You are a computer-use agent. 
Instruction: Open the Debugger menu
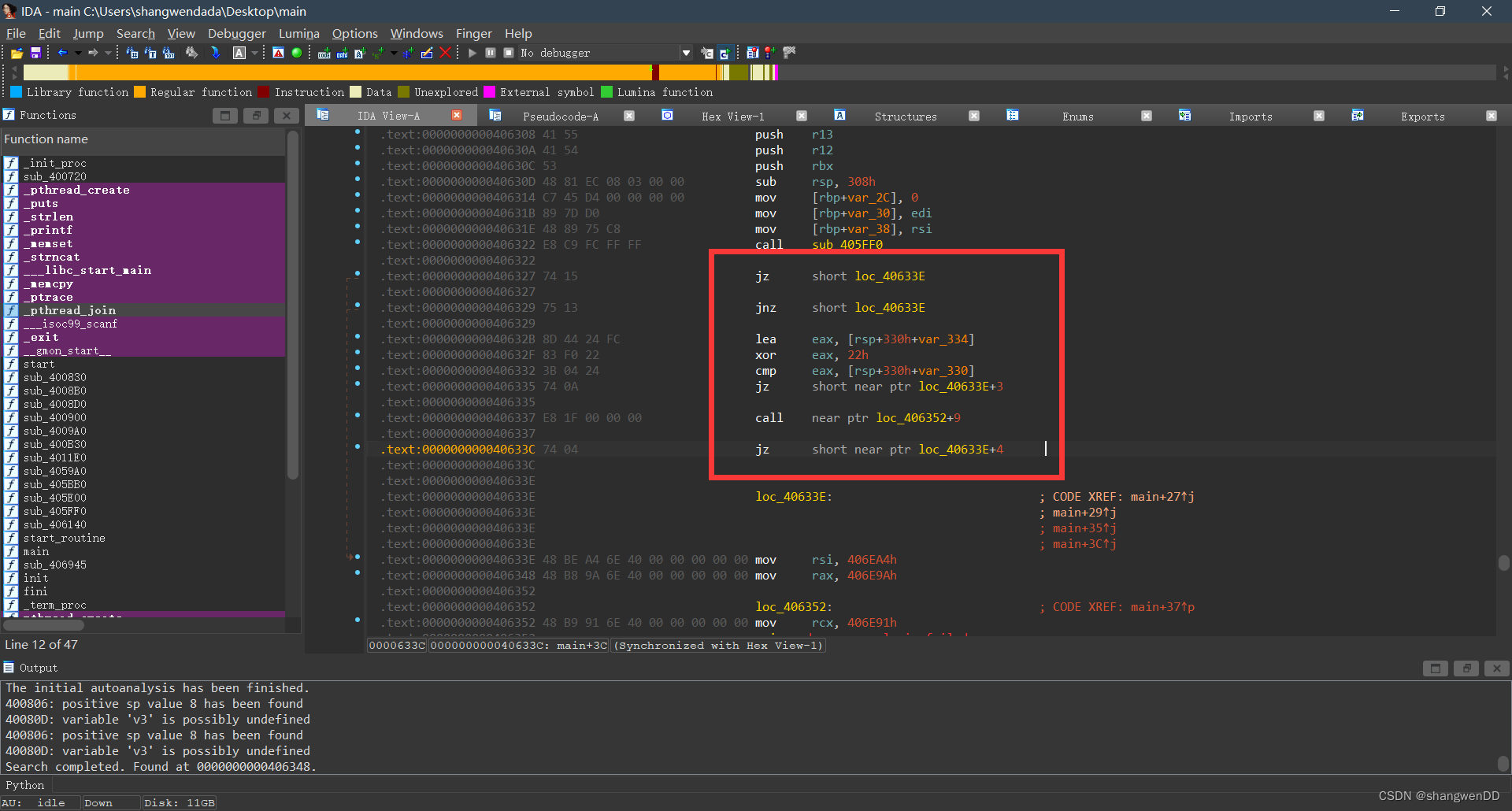point(236,33)
